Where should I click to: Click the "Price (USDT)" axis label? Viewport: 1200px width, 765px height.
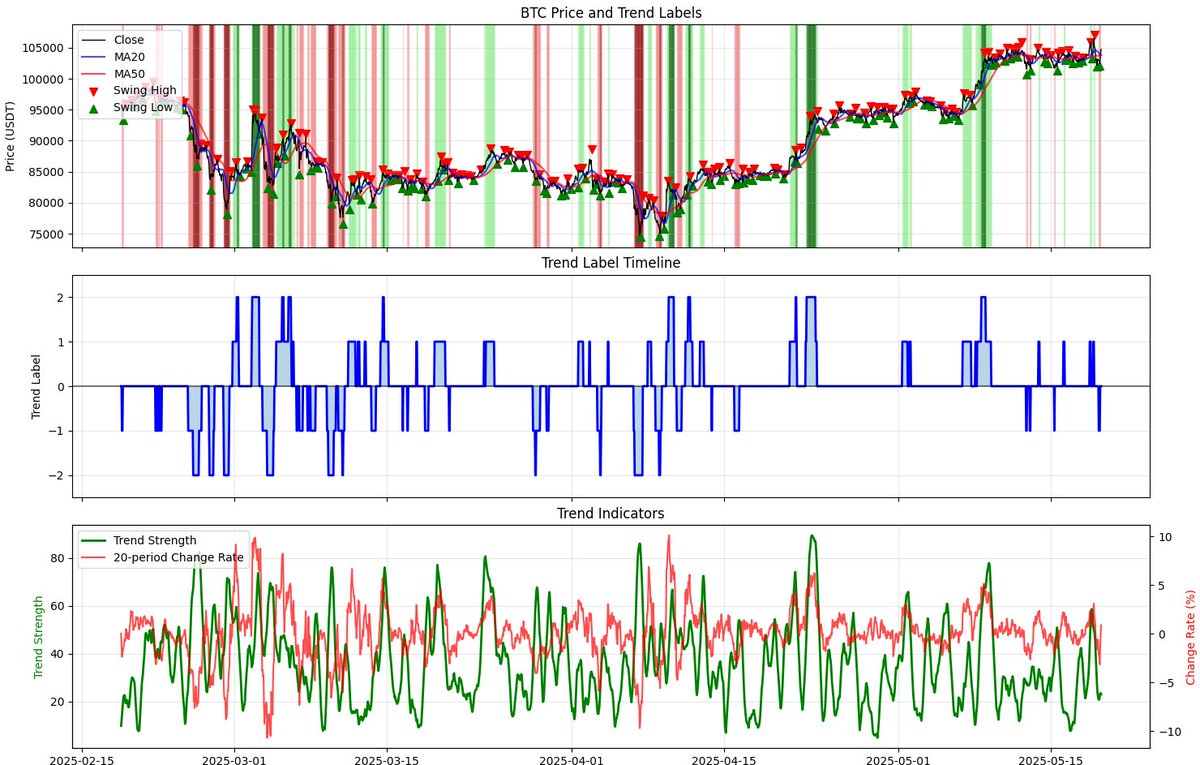pos(12,135)
